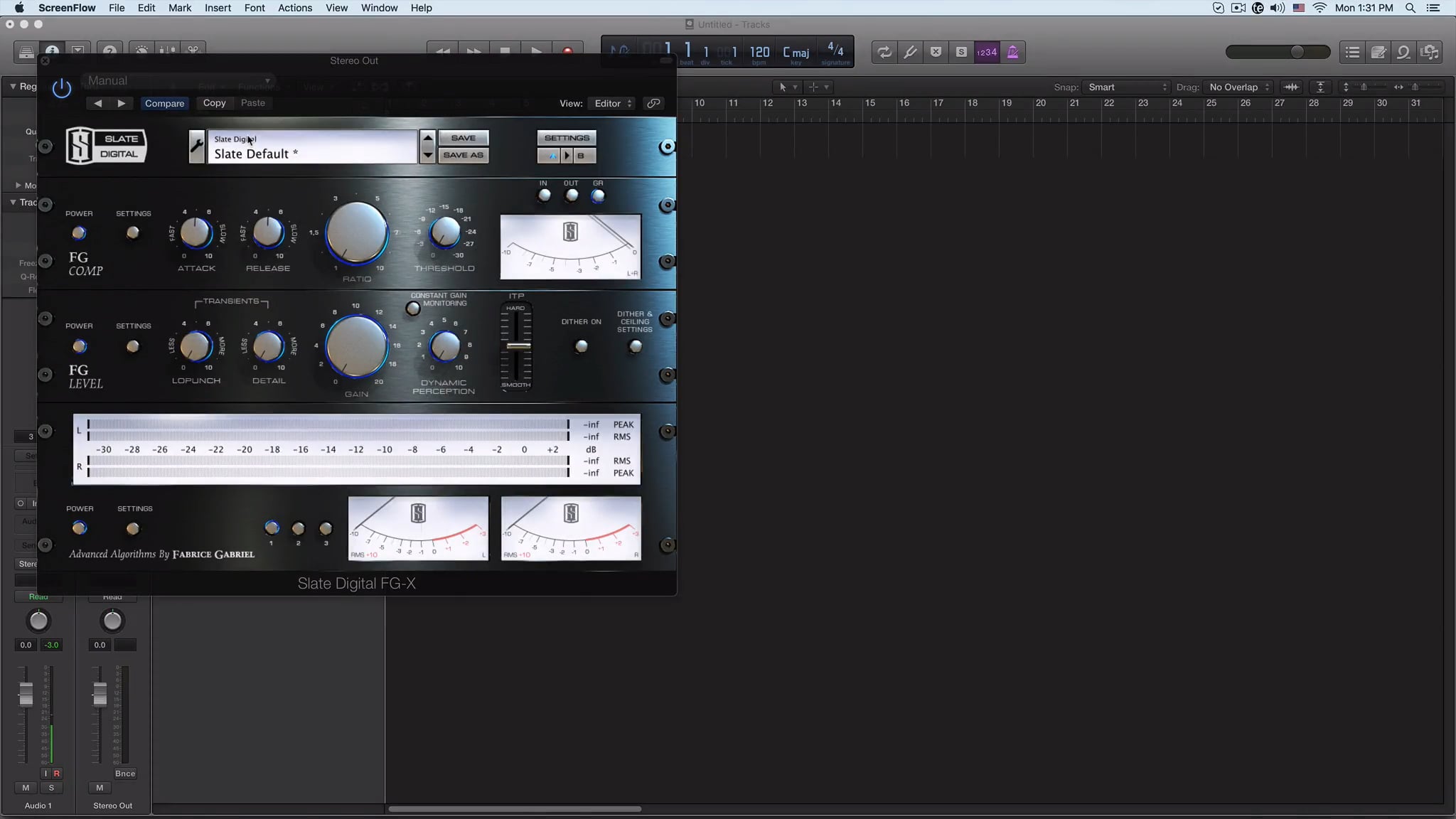Toggle FG Comp POWER switch
This screenshot has width=1456, height=819.
point(79,232)
